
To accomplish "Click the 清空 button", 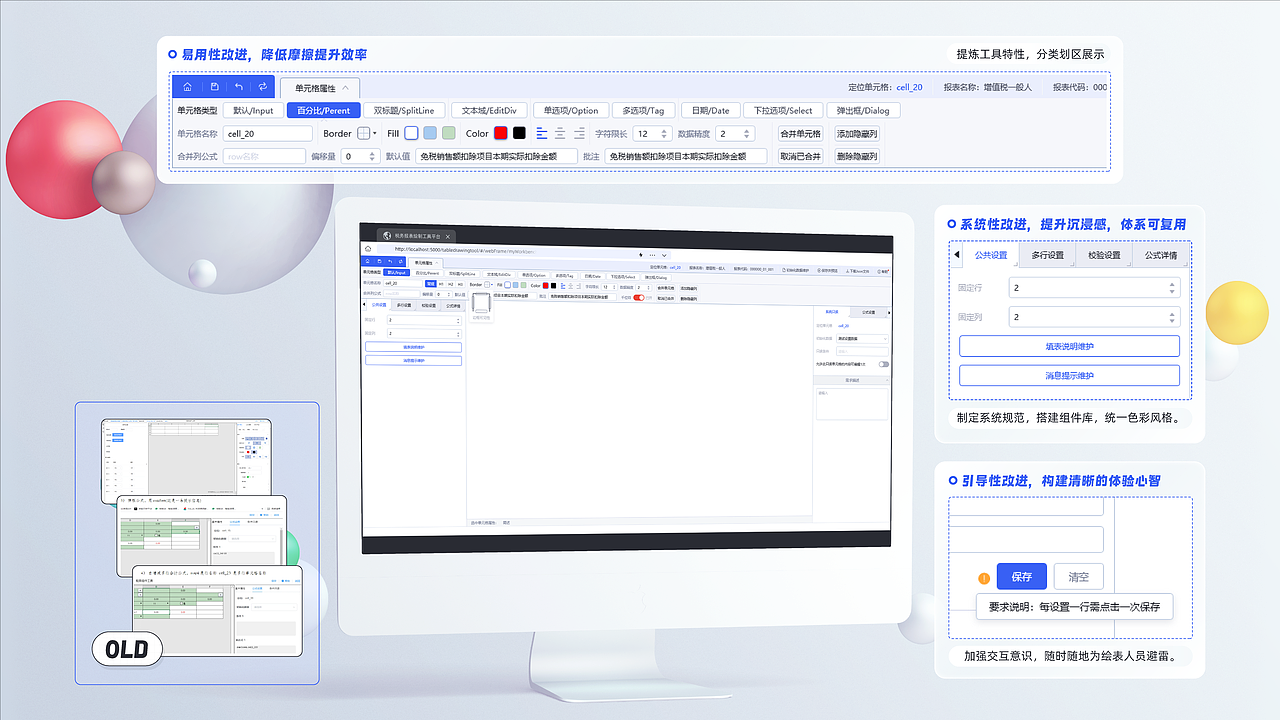I will (1079, 577).
